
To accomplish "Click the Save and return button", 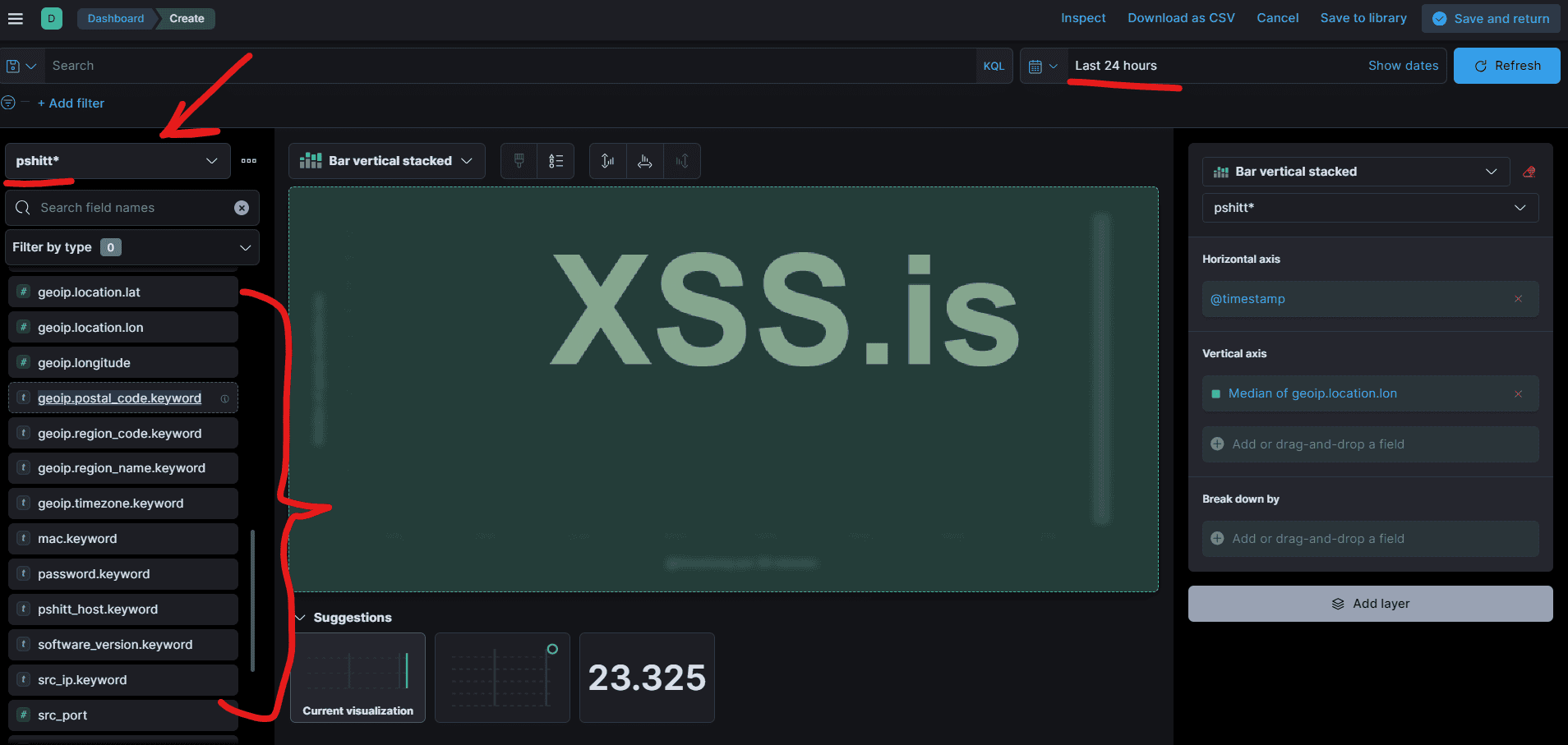I will (x=1491, y=18).
